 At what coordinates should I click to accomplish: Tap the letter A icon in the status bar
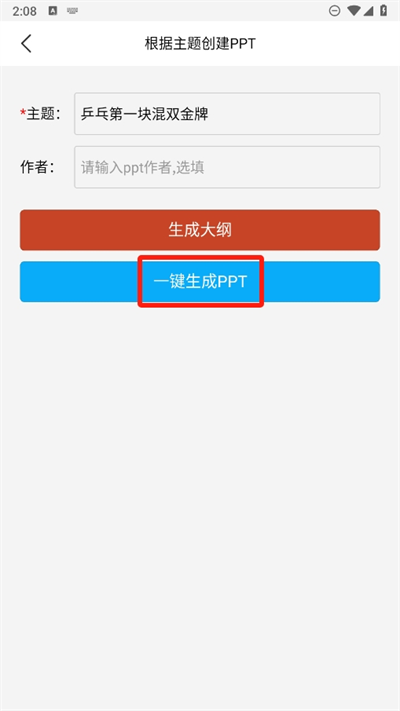(53, 11)
